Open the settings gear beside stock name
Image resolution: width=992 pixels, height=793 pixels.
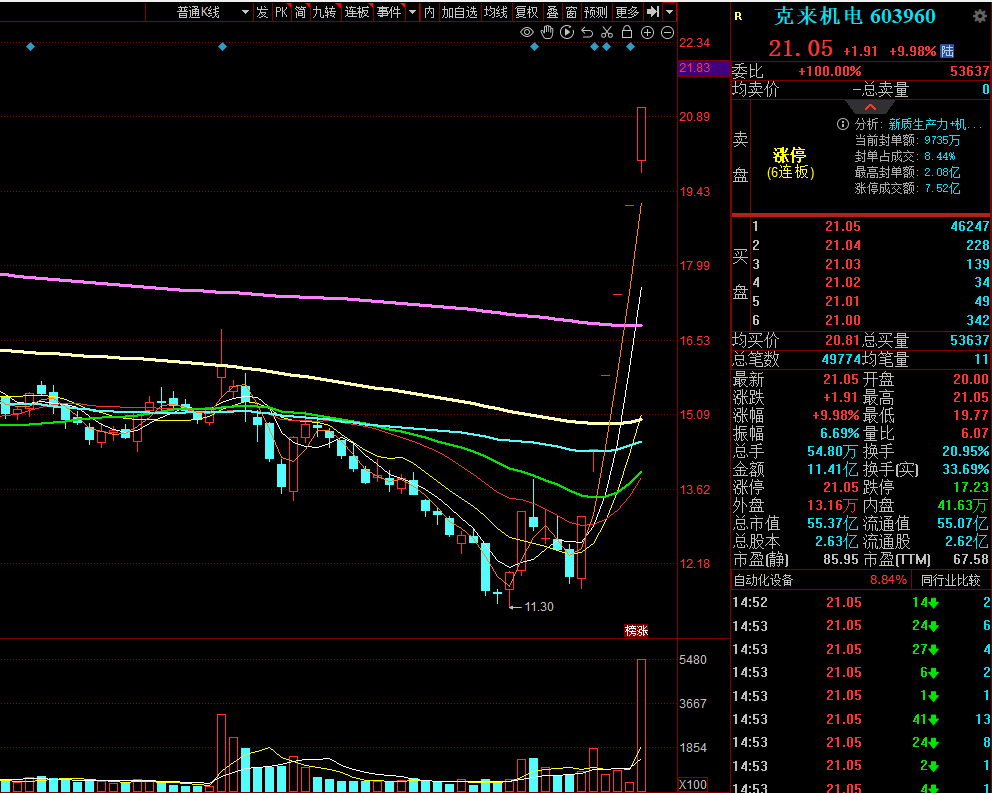point(979,17)
